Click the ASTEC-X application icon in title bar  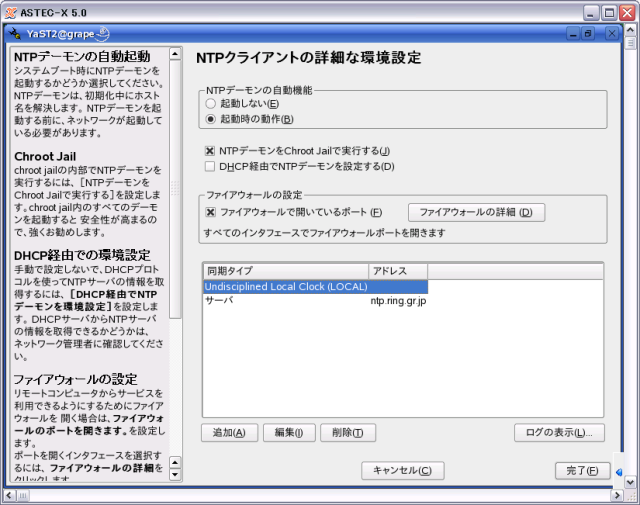click(11, 13)
